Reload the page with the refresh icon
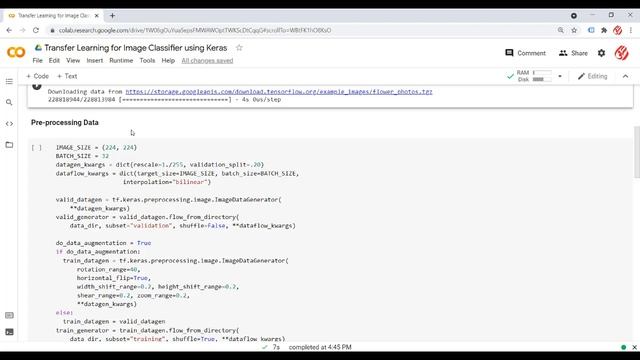 (x=36, y=30)
